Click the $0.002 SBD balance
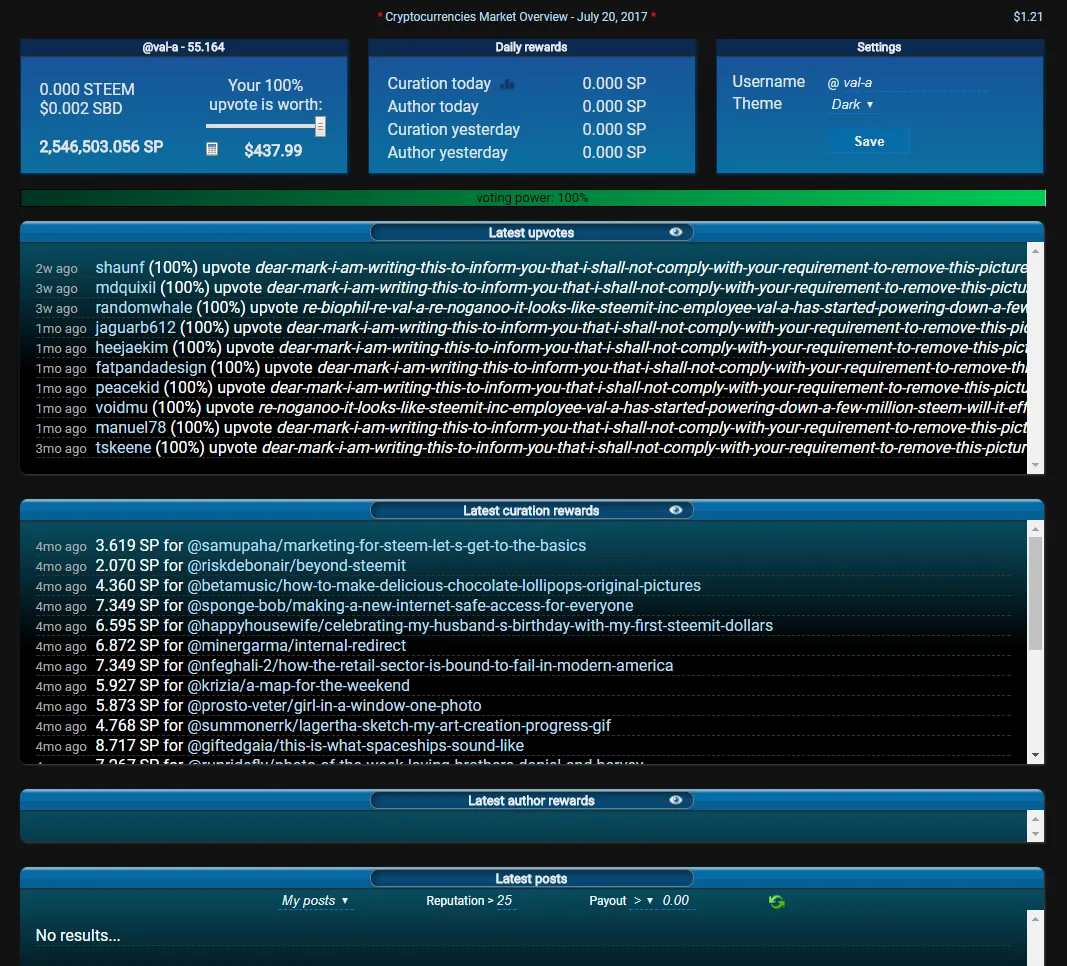 click(x=81, y=108)
